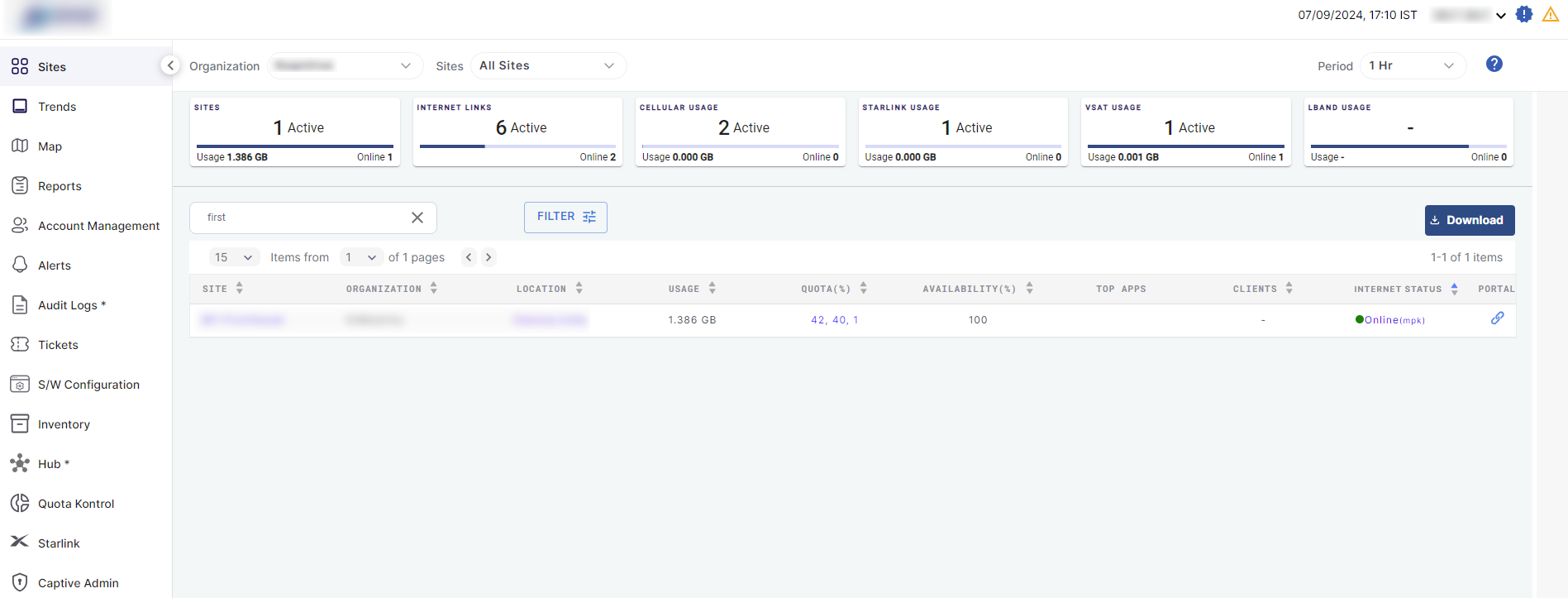The width and height of the screenshot is (1568, 598).
Task: Collapse the sidebar with the arrow button
Action: click(x=170, y=65)
